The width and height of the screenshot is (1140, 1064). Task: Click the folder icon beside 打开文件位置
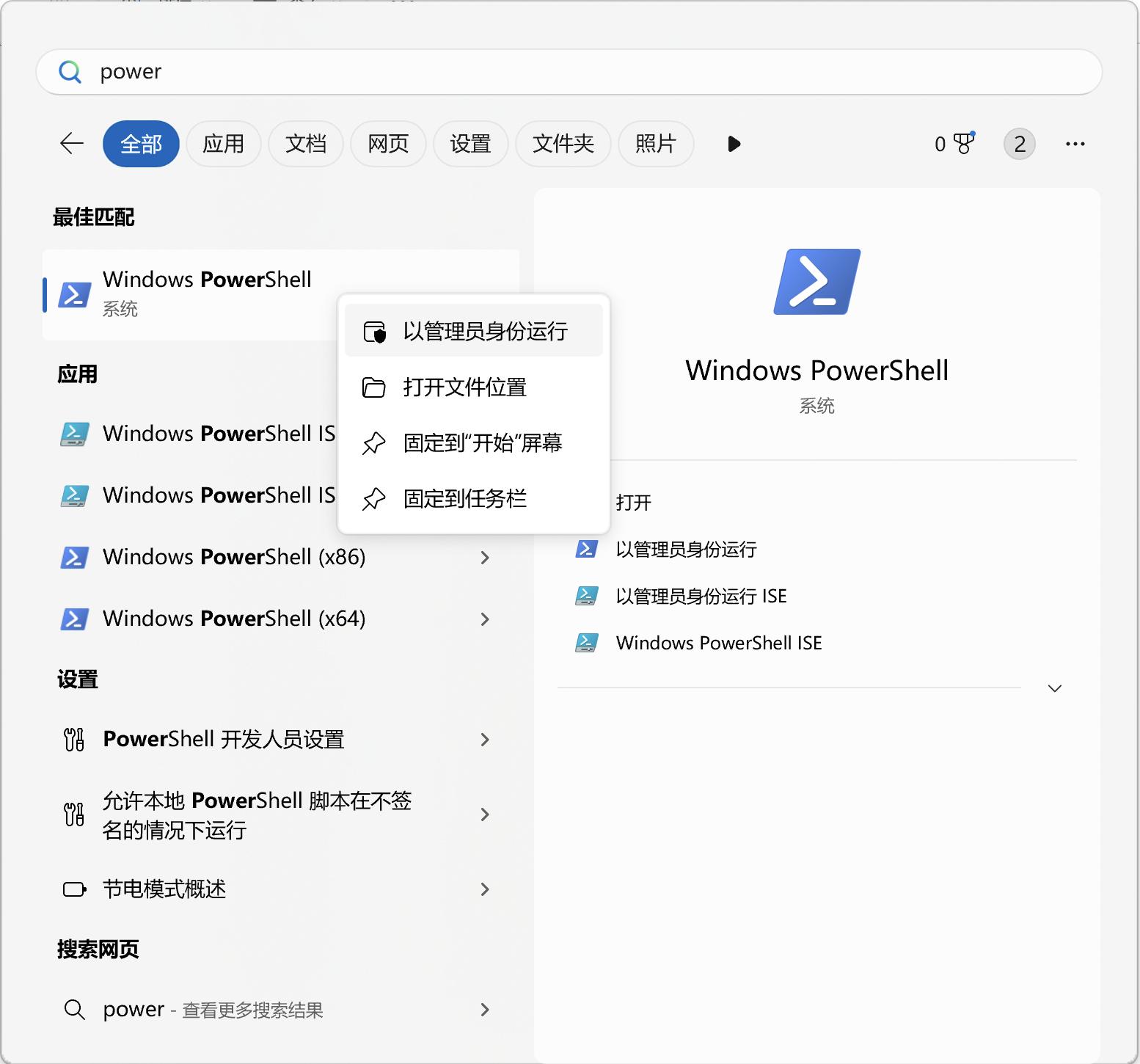pos(374,387)
